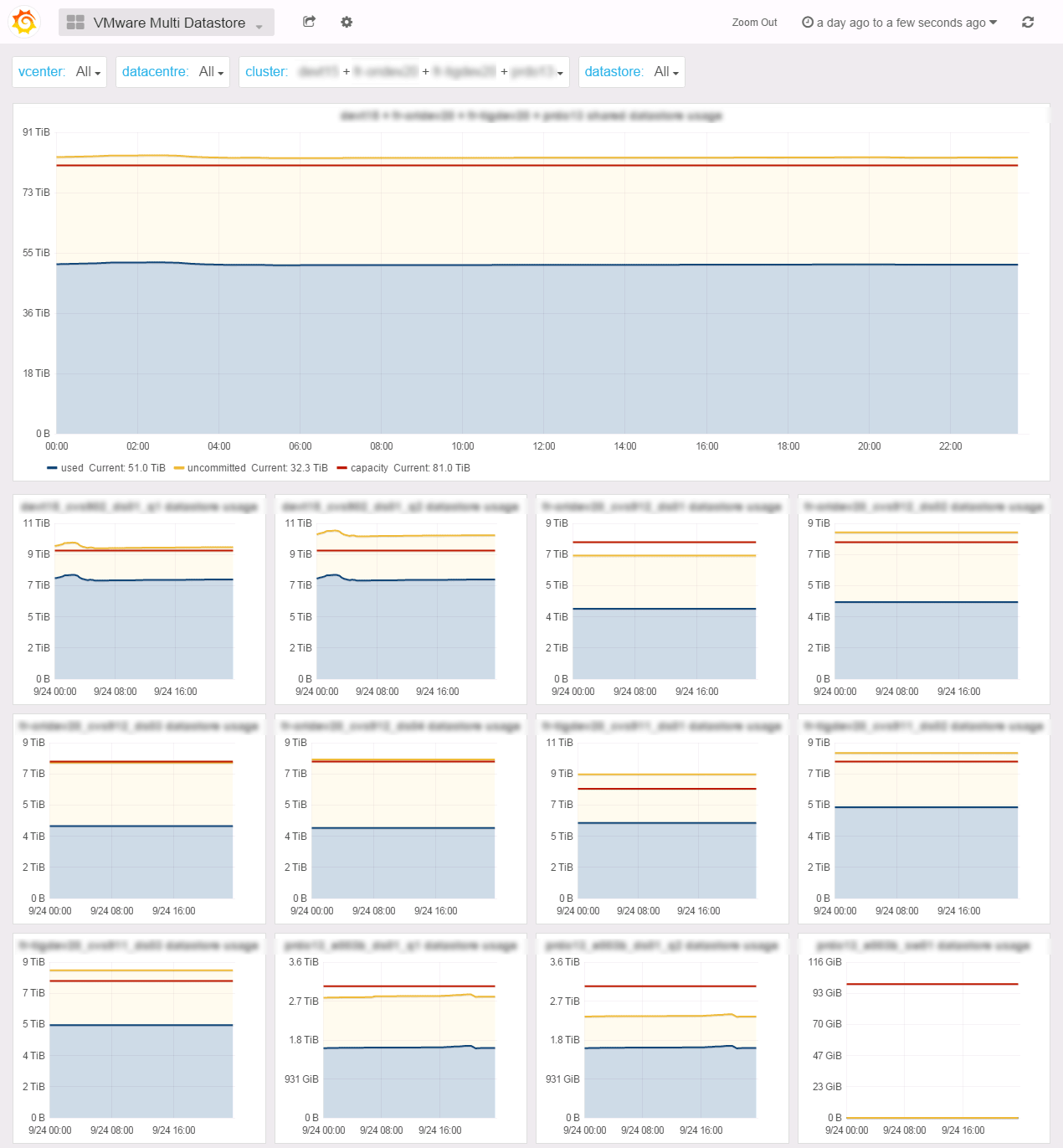1063x1148 pixels.
Task: Click the Grafana logo icon
Action: pos(24,22)
